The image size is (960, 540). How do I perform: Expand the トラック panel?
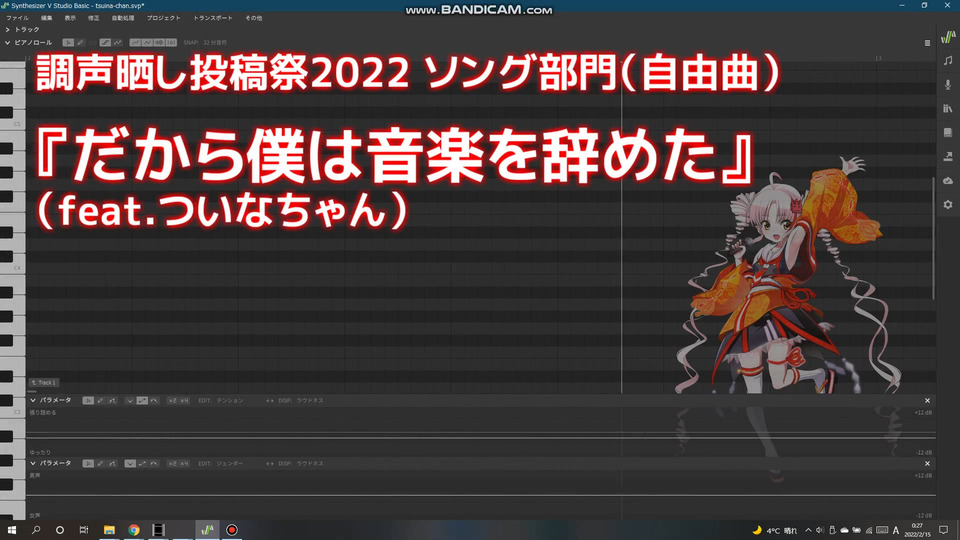7,29
